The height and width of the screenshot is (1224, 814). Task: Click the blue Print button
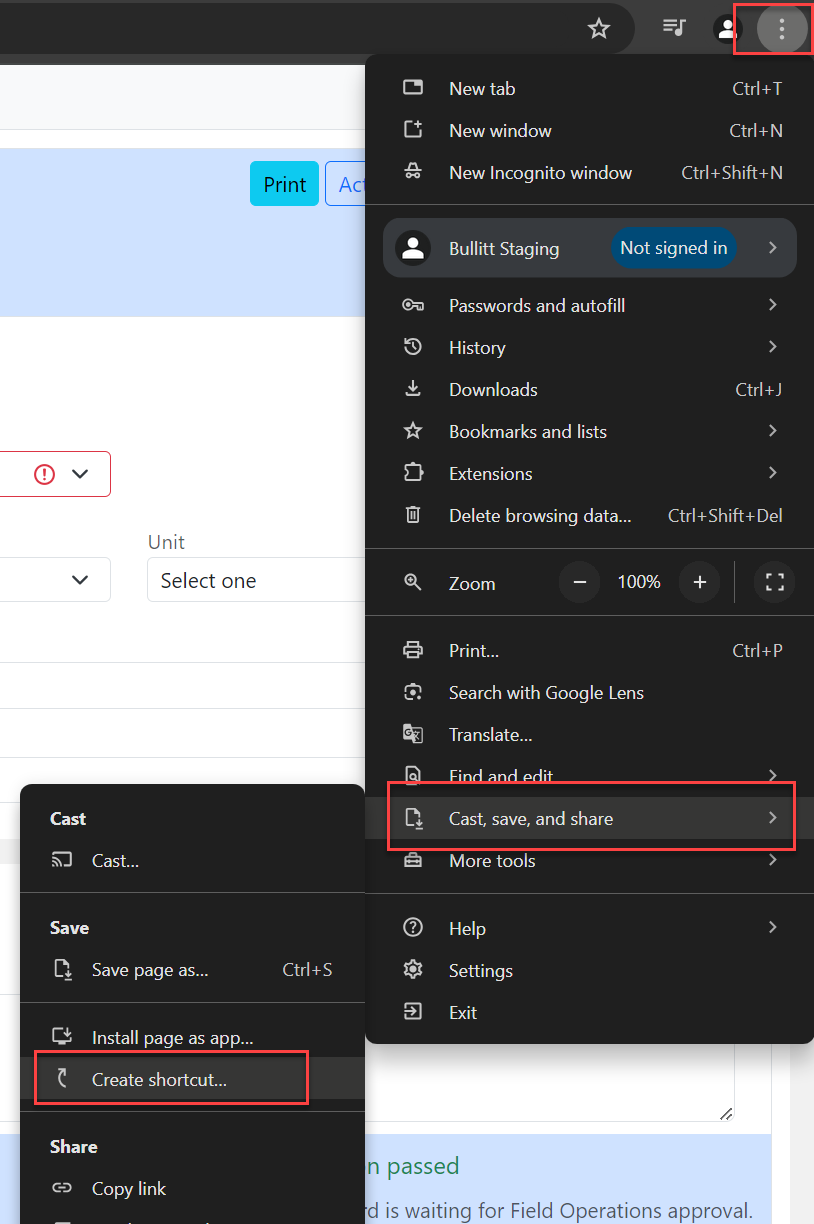click(284, 185)
